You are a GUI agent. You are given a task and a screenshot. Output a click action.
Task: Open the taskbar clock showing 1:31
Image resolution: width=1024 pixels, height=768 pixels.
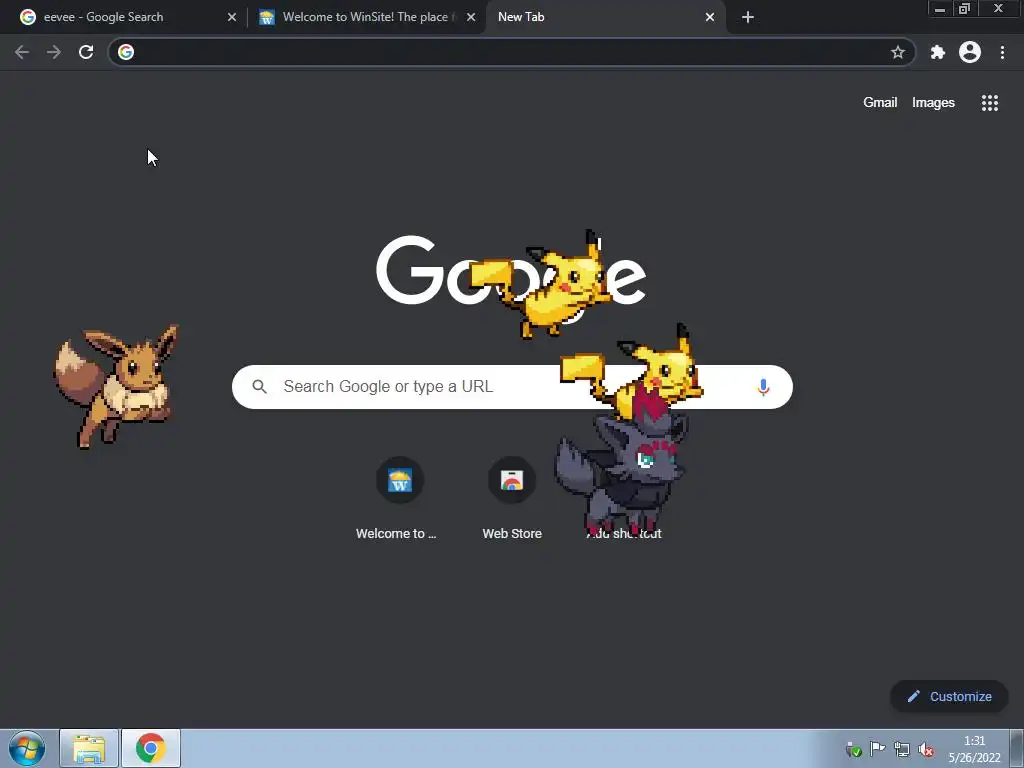coord(974,749)
